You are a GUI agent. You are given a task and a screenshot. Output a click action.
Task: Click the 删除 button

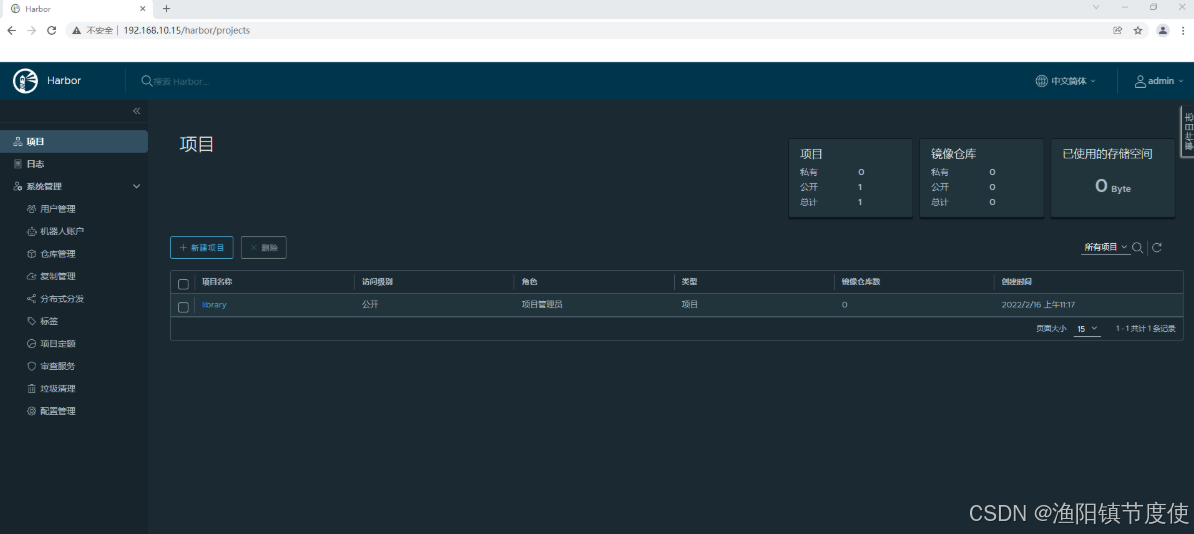263,248
